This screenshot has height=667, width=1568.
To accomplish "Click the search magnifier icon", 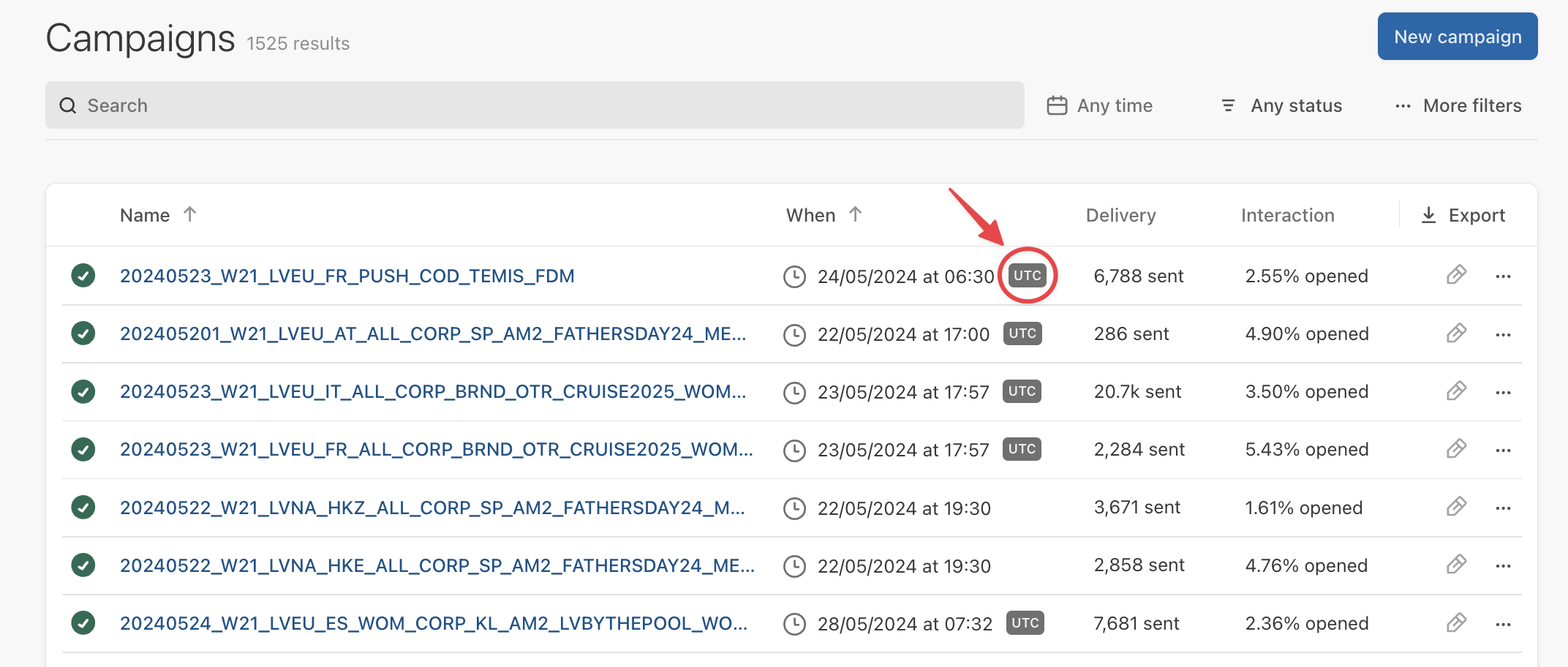I will [68, 105].
